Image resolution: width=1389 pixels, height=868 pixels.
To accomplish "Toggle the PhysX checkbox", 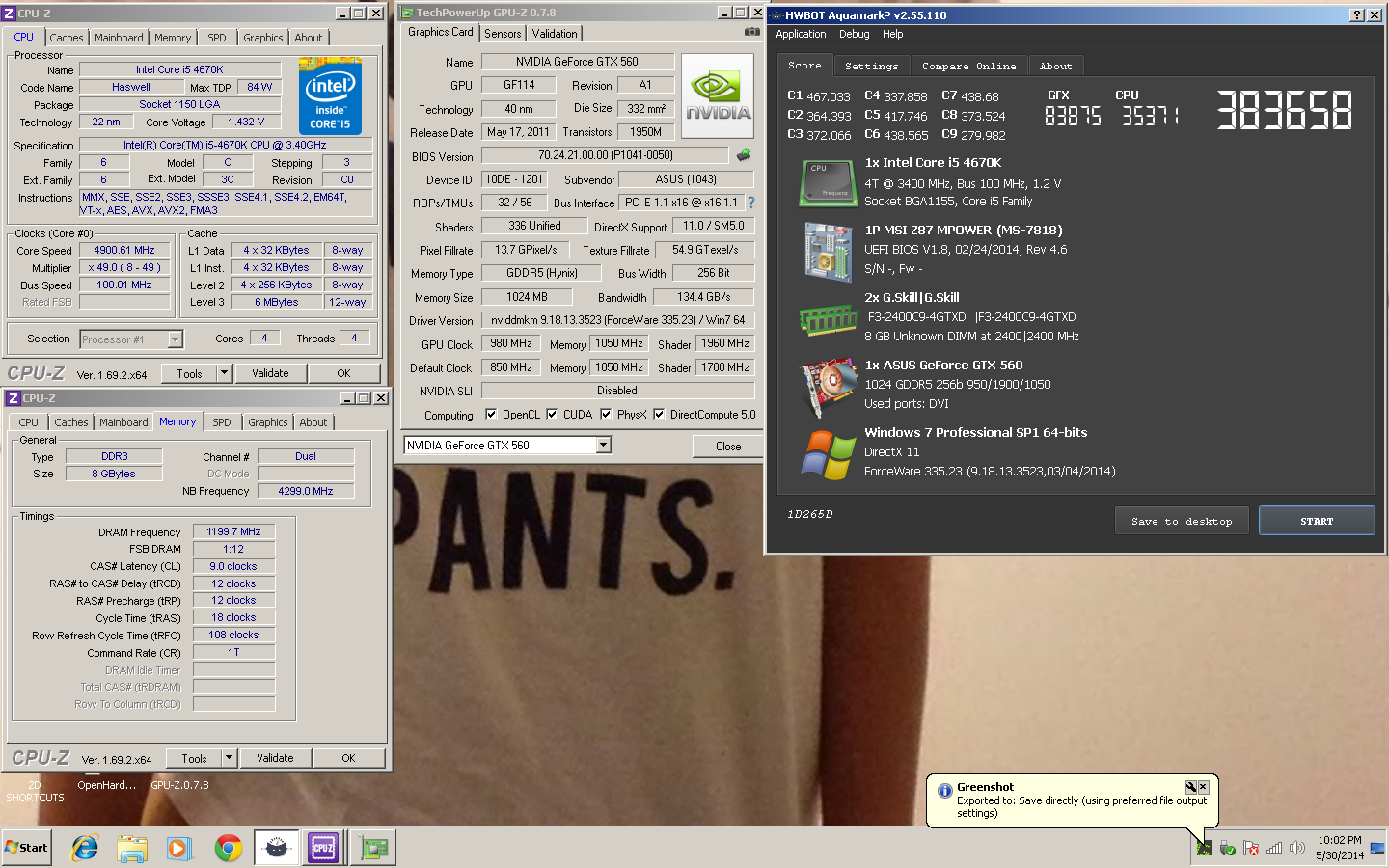I will point(606,415).
